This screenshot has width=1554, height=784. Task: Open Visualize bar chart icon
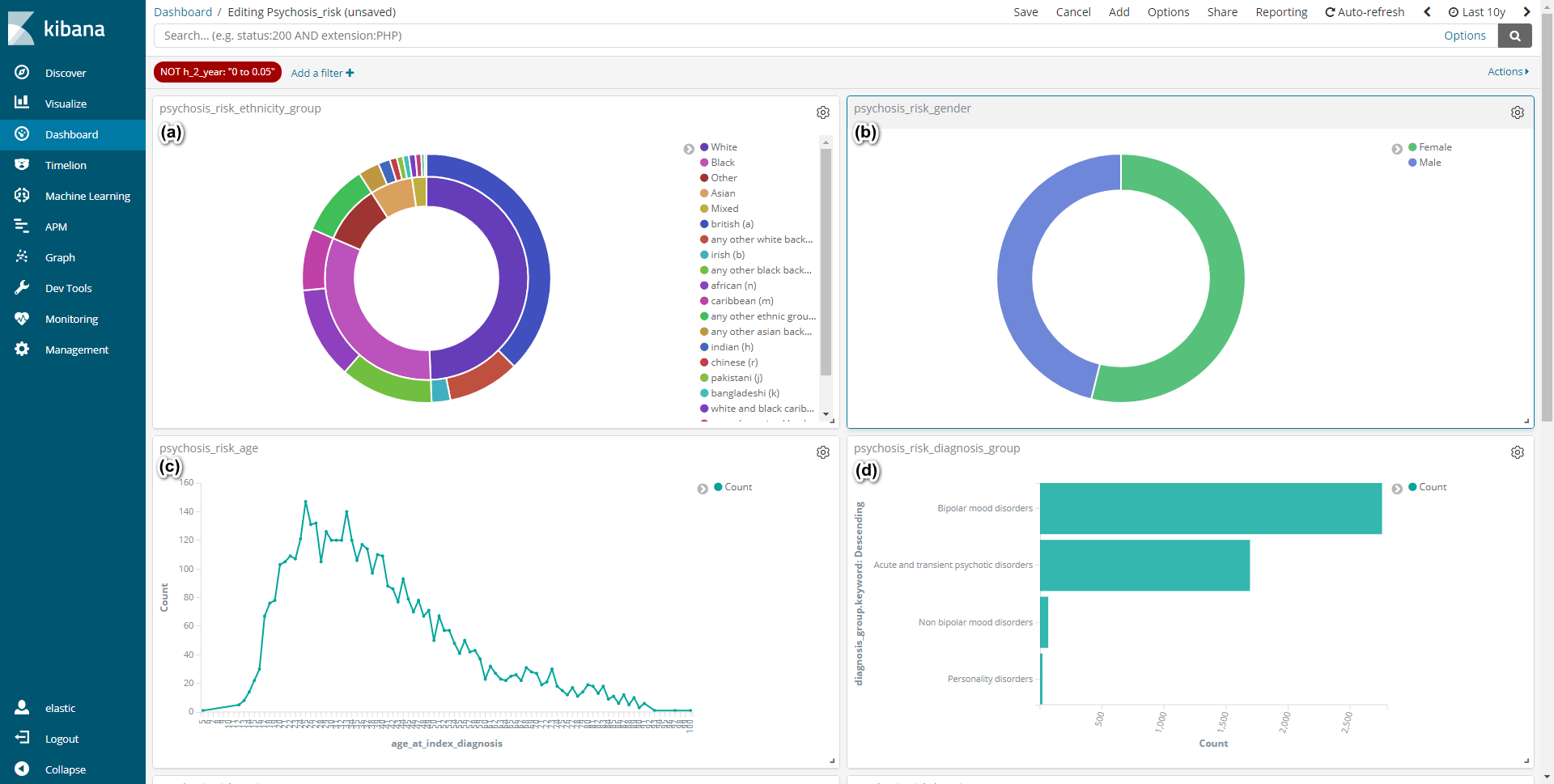[22, 103]
